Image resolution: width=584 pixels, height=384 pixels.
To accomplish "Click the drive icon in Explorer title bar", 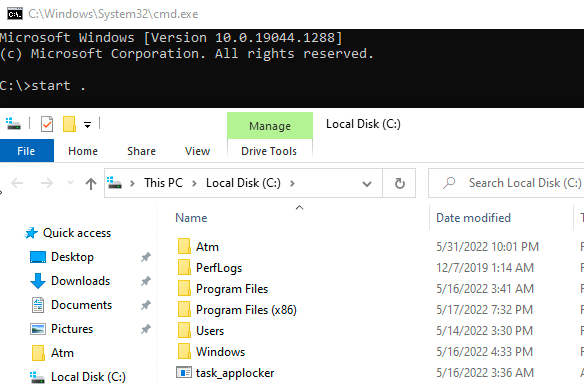I will 13,124.
